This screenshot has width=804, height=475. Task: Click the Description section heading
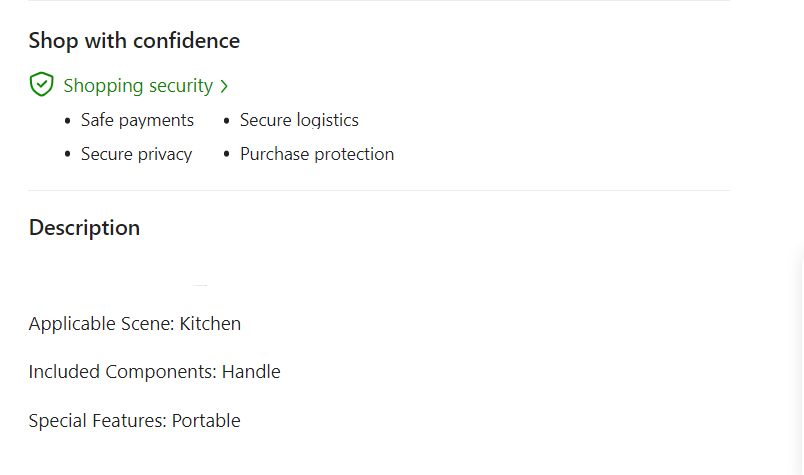point(84,228)
